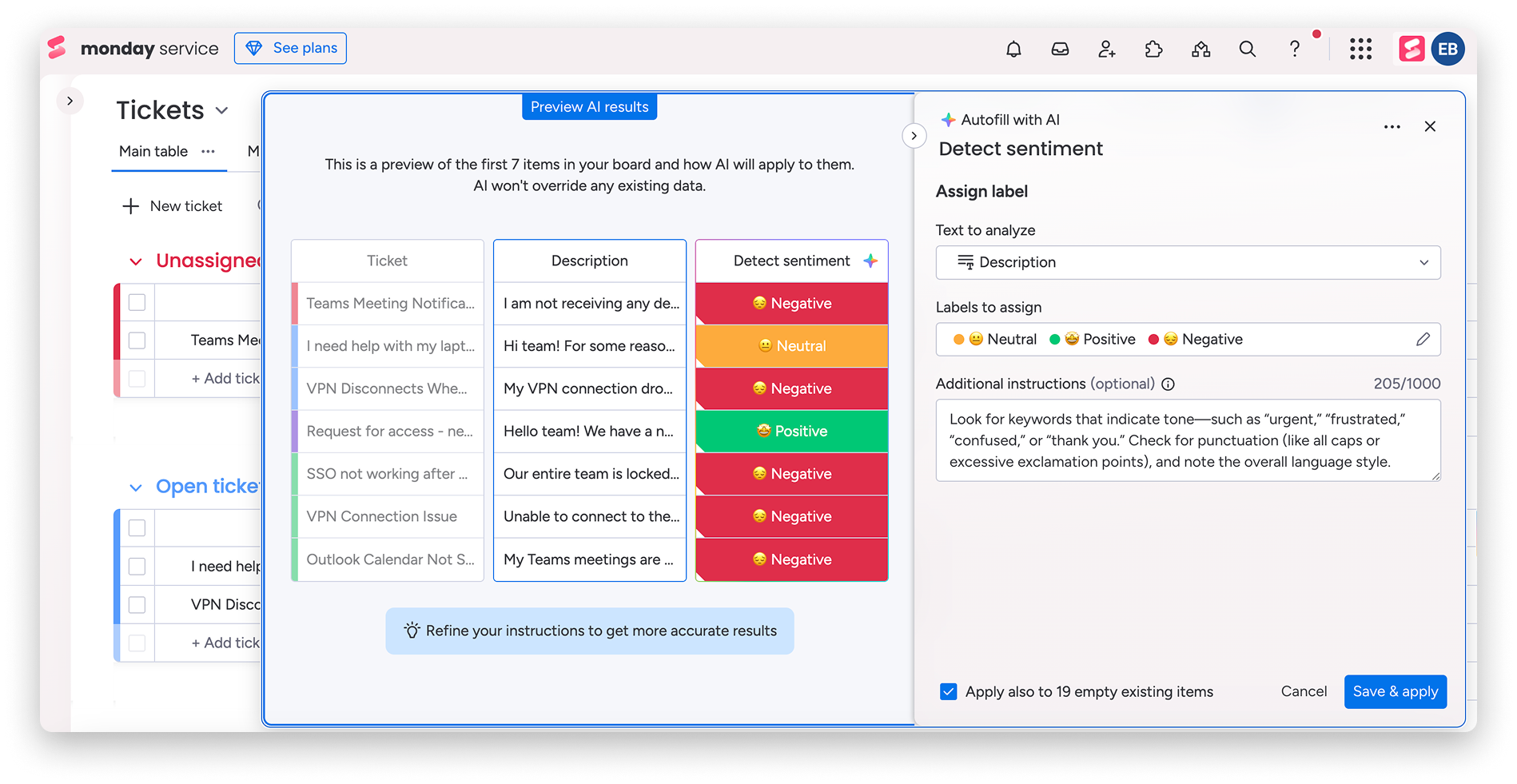Image resolution: width=1517 pixels, height=784 pixels.
Task: Open the apps puzzle-piece icon
Action: point(1153,50)
